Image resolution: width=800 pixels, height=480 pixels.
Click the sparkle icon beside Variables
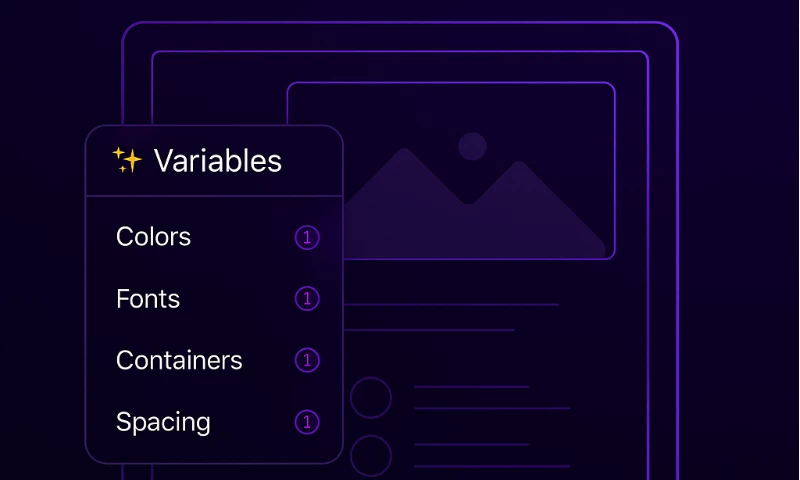click(127, 160)
